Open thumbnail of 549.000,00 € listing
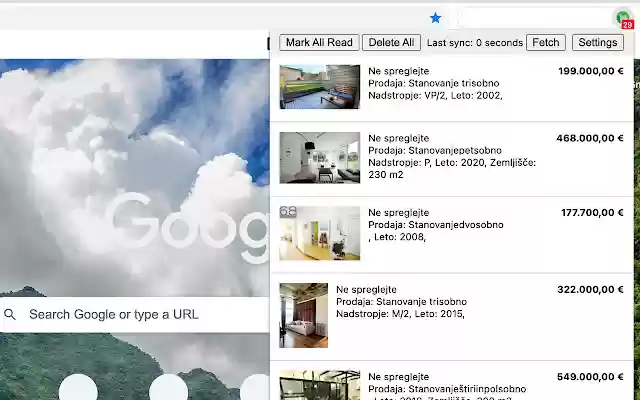 click(320, 385)
